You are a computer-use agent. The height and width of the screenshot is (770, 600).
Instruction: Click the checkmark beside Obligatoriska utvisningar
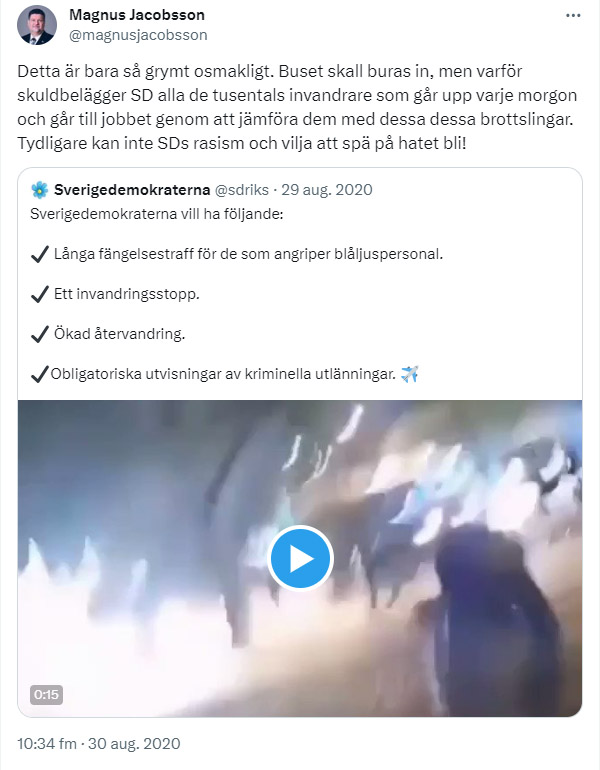(x=40, y=374)
